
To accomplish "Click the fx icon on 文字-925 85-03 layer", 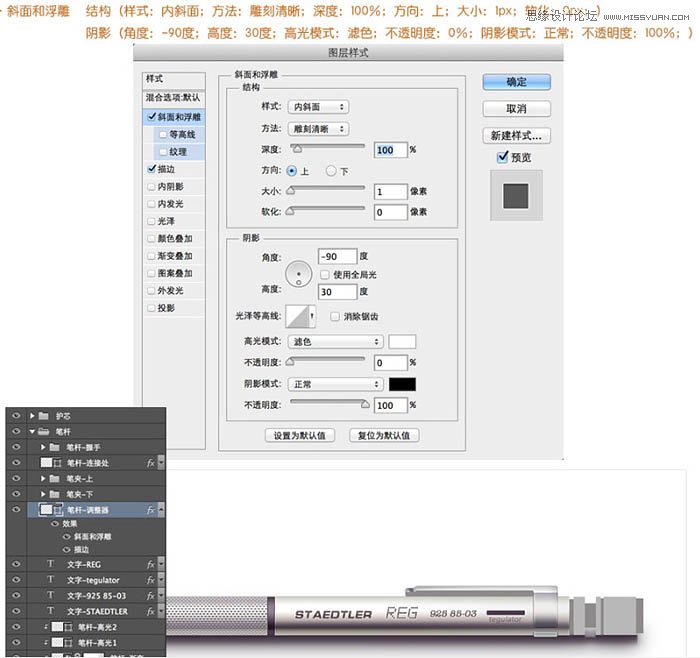I will point(151,596).
